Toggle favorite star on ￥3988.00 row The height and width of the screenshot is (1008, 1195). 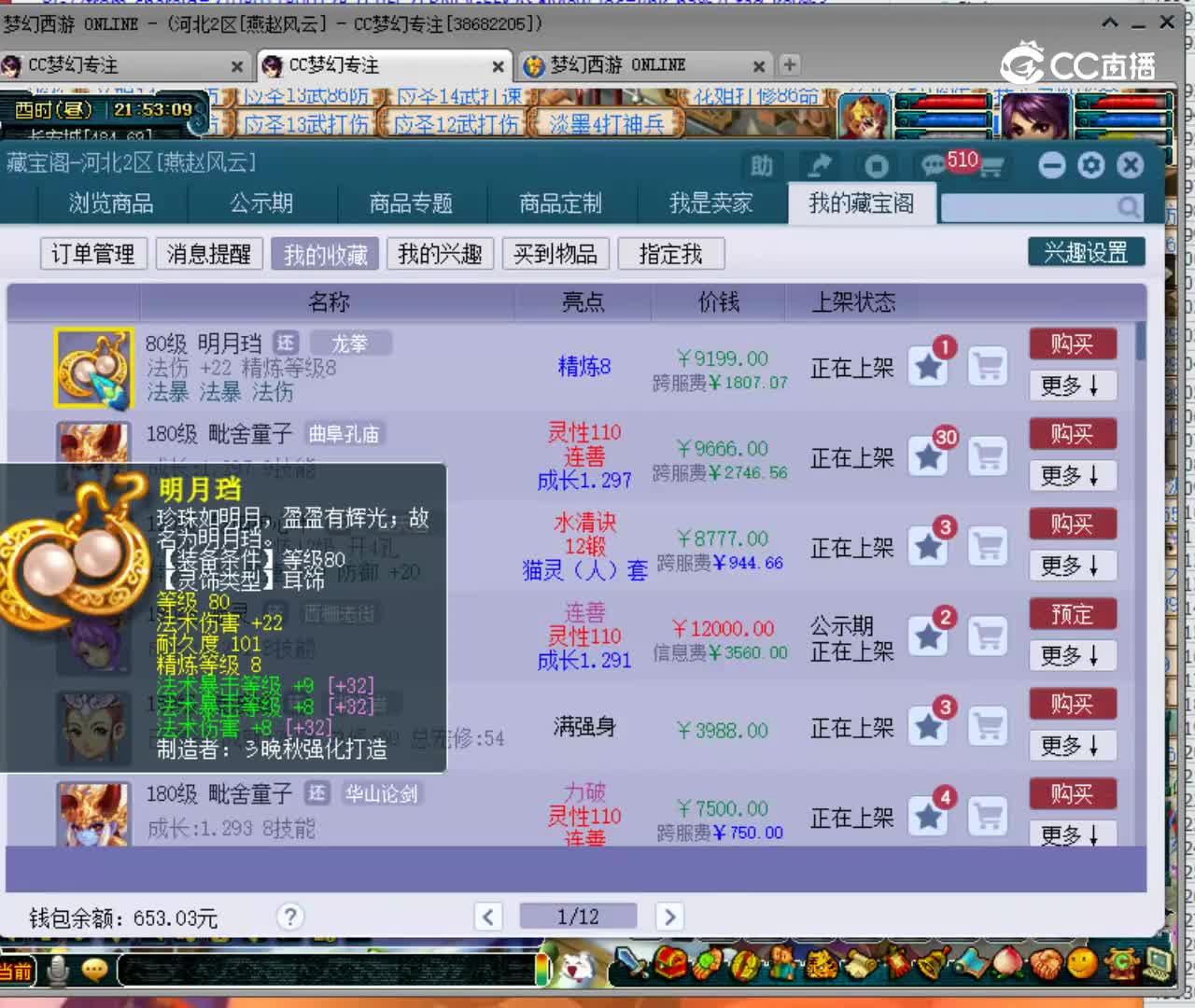[928, 726]
